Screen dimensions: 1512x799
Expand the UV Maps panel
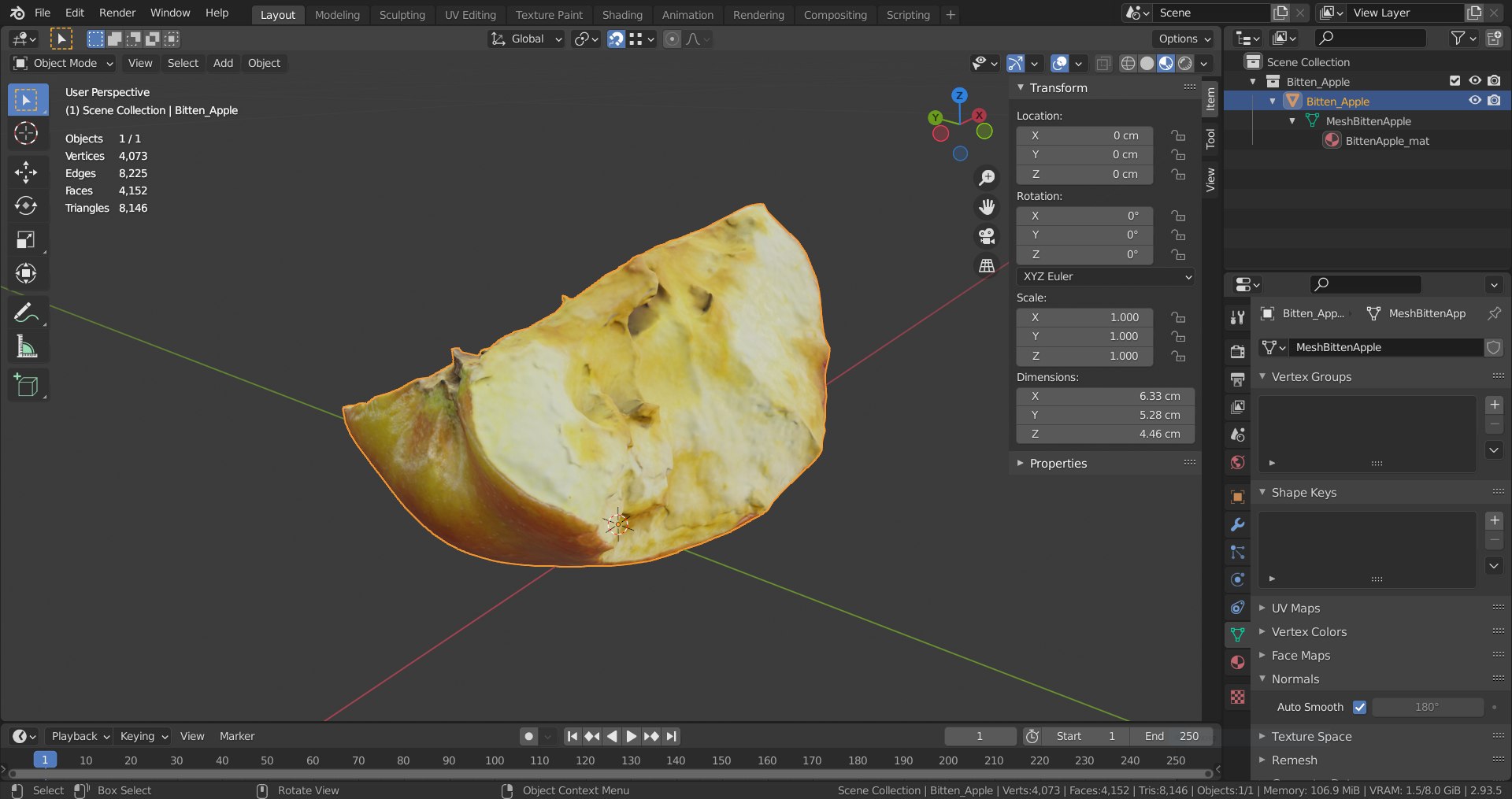tap(1295, 608)
